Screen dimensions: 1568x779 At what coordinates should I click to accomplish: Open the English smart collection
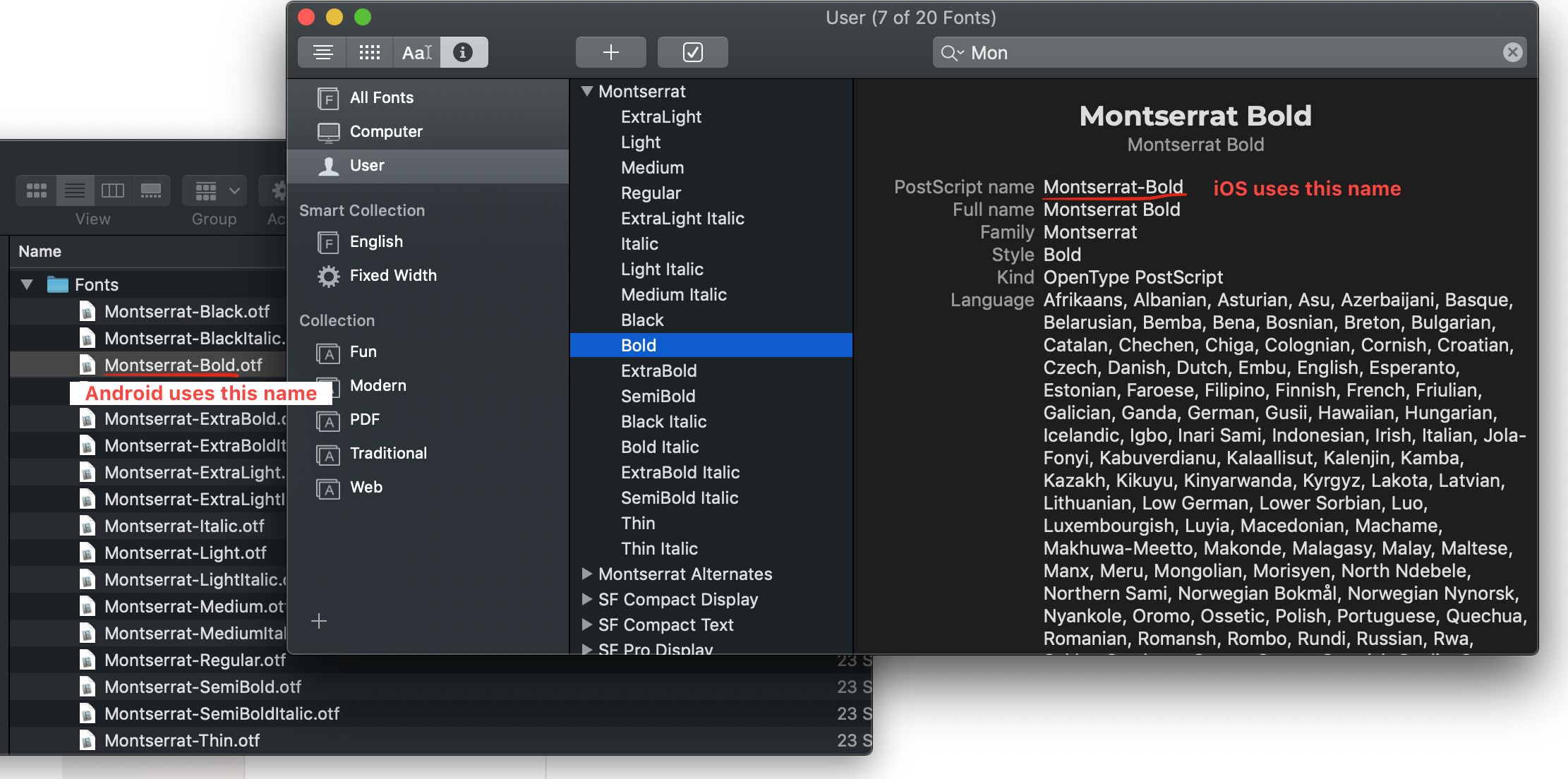click(x=428, y=242)
